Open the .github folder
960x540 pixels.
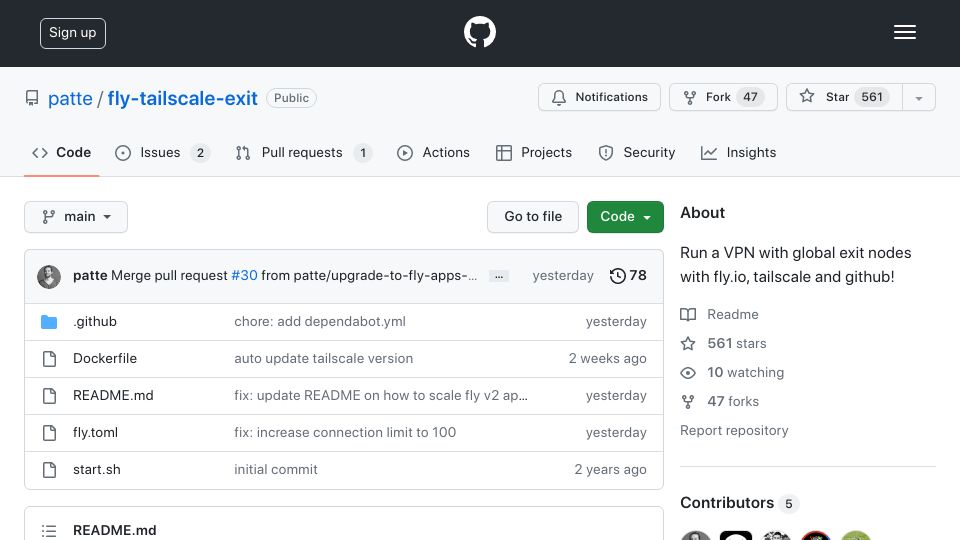pyautogui.click(x=95, y=321)
